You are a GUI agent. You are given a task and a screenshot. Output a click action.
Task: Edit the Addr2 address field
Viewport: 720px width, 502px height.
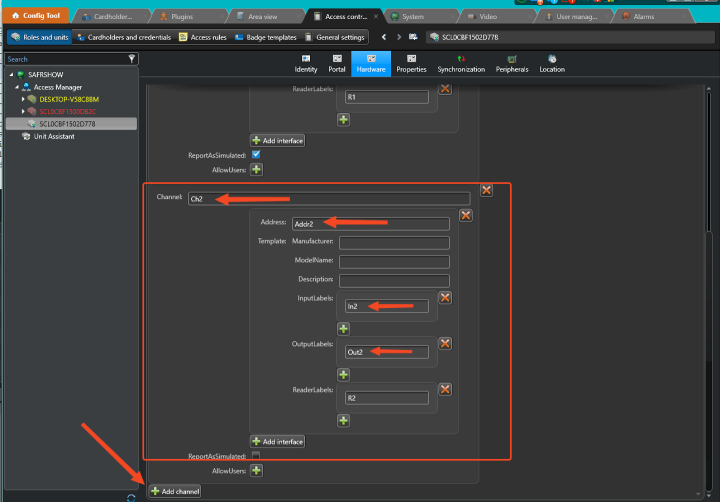point(371,224)
